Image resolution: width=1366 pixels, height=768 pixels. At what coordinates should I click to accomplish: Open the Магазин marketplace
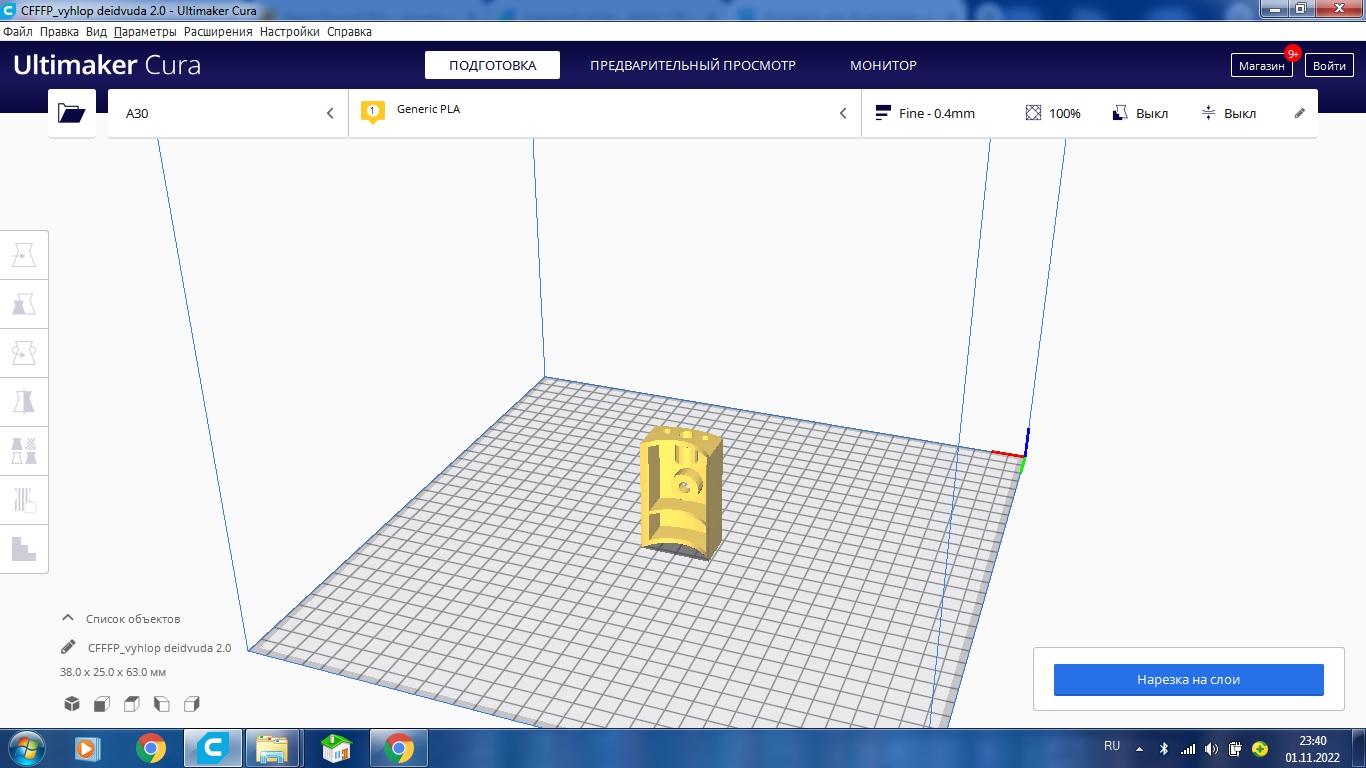1261,65
